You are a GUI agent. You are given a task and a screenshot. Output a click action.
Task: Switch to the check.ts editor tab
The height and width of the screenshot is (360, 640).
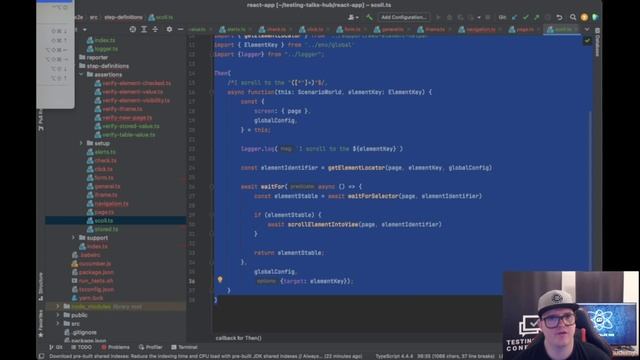click(x=274, y=29)
